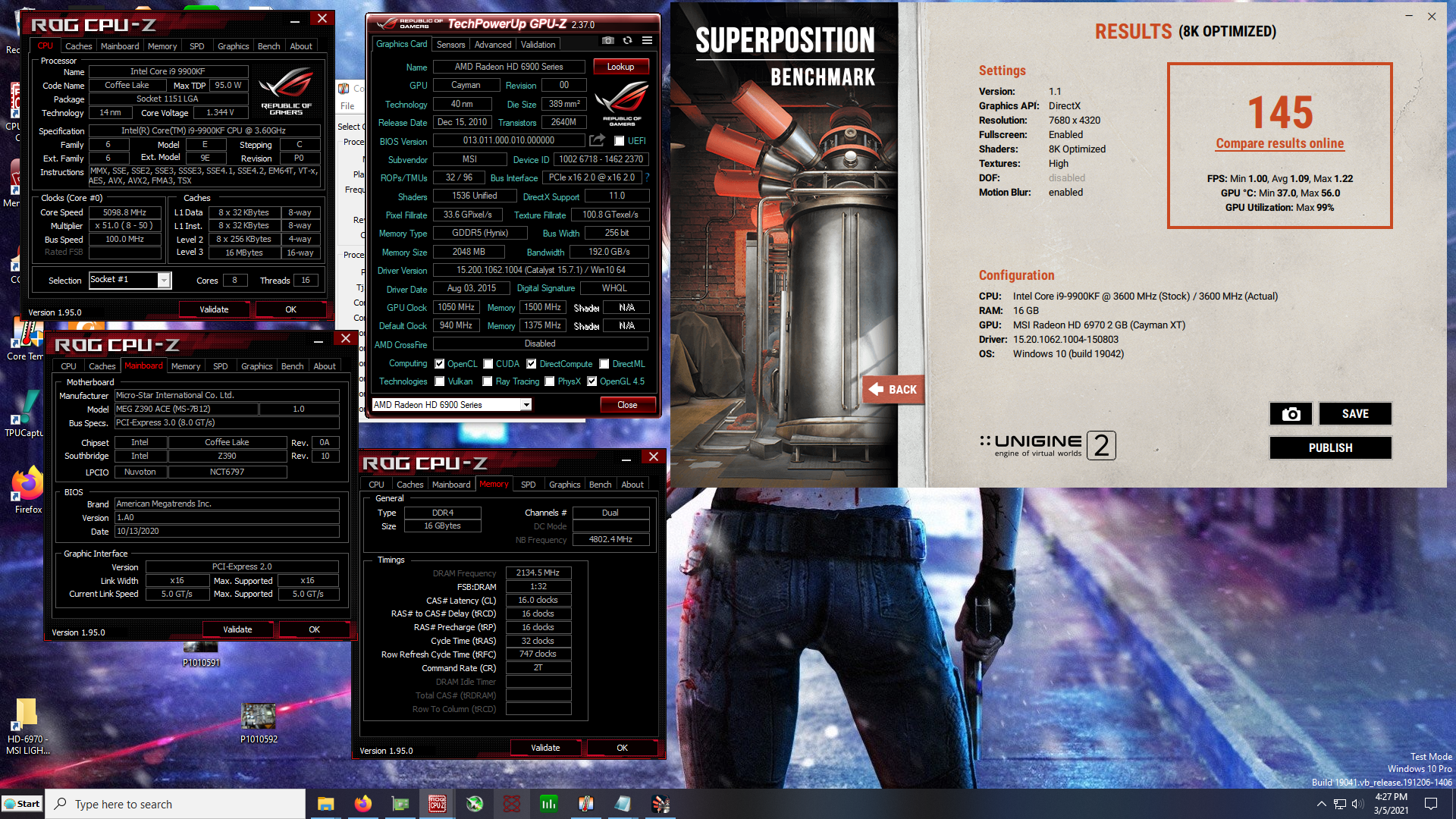Click the red atom taskbar icon
Image resolution: width=1456 pixels, height=819 pixels.
[x=511, y=804]
